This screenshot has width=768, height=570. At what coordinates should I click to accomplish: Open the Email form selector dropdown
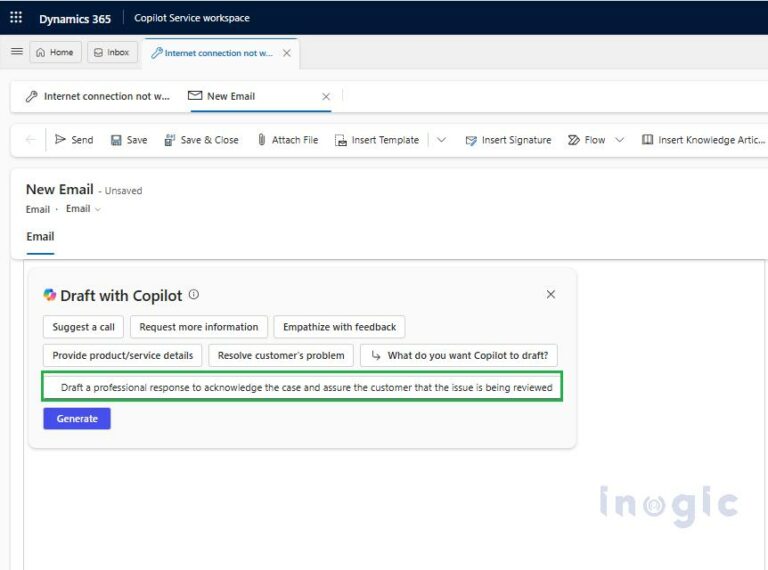tap(83, 209)
